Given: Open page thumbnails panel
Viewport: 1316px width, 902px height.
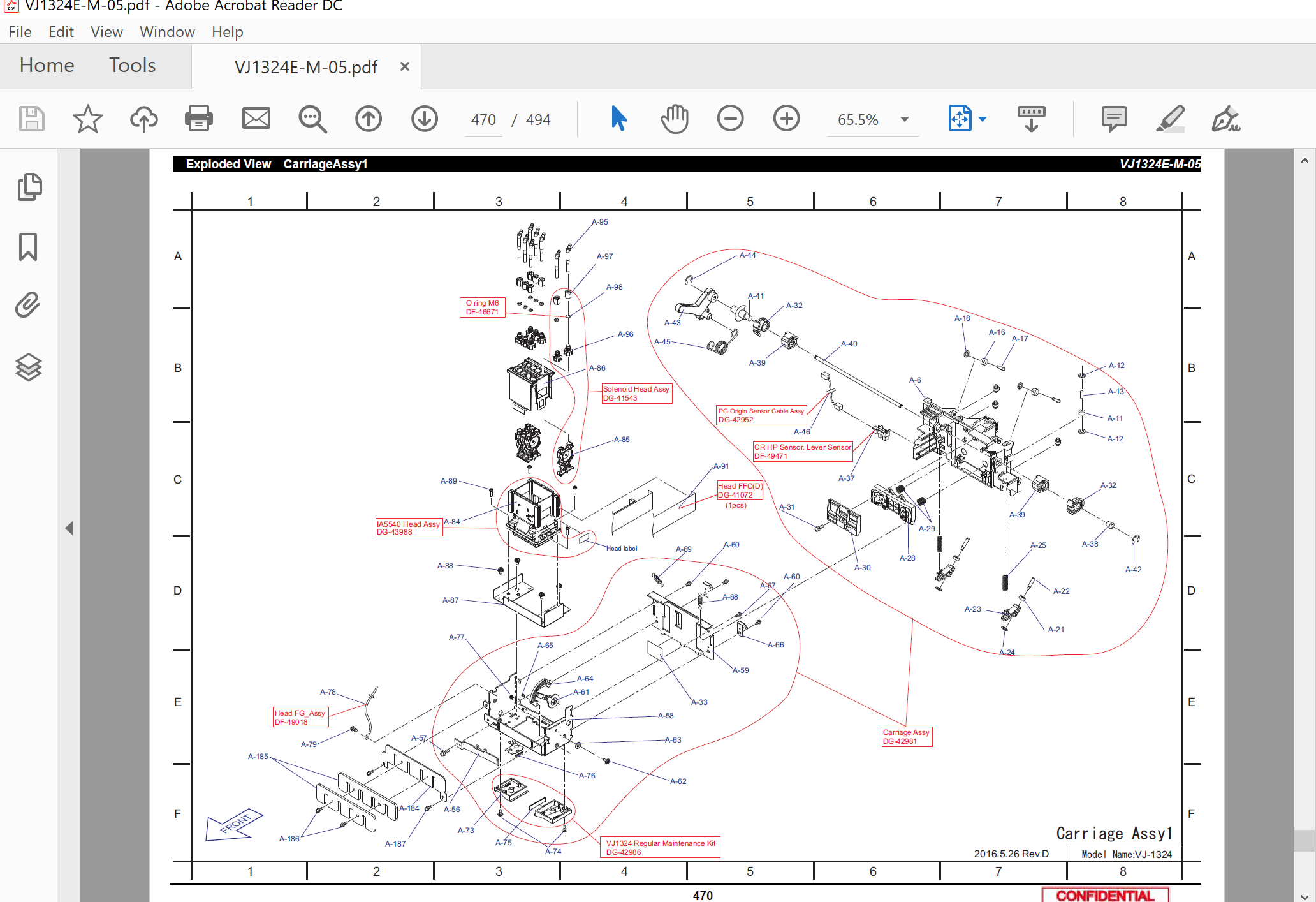Looking at the screenshot, I should tap(29, 187).
